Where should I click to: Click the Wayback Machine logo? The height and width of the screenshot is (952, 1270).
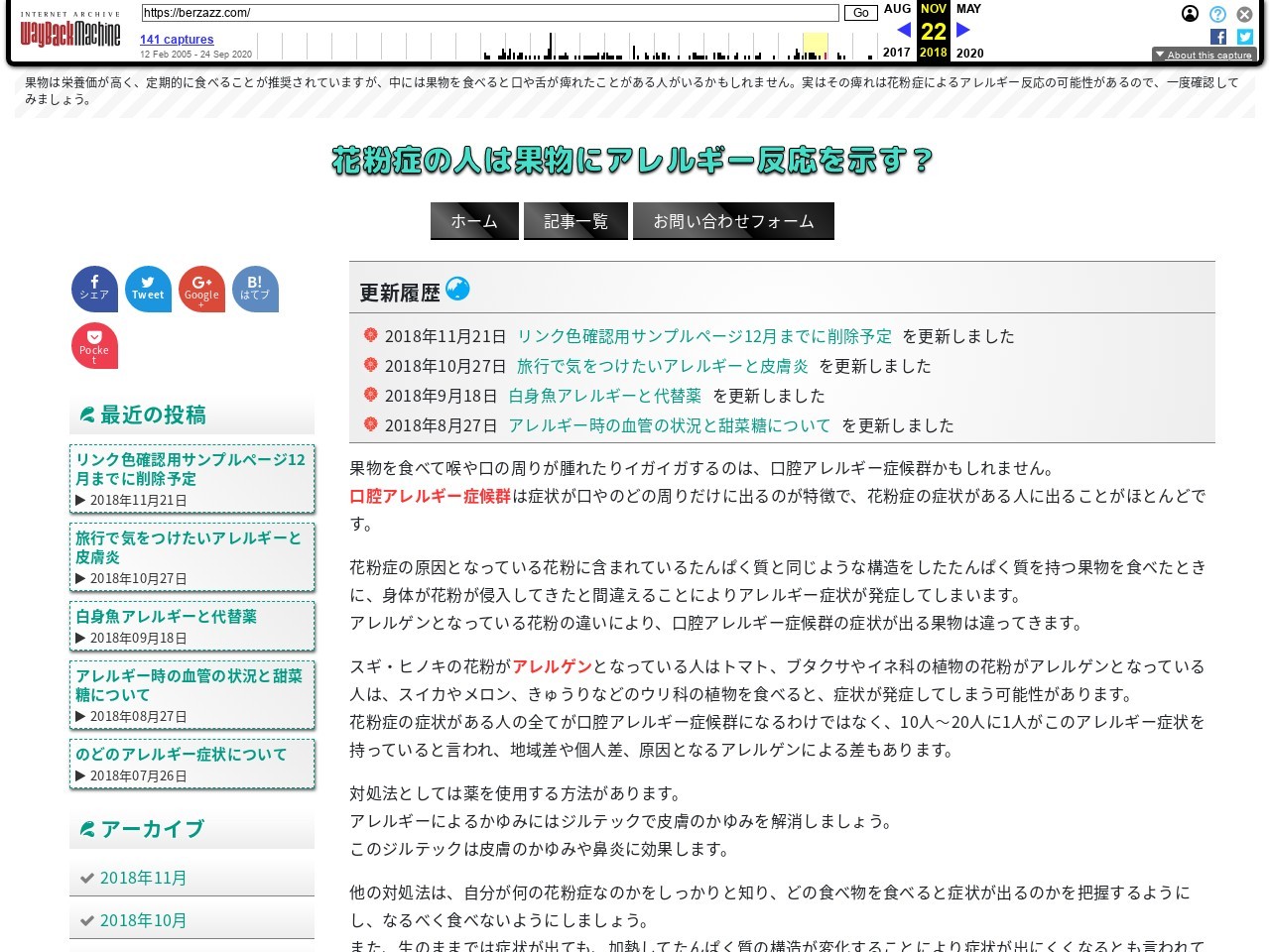coord(70,33)
